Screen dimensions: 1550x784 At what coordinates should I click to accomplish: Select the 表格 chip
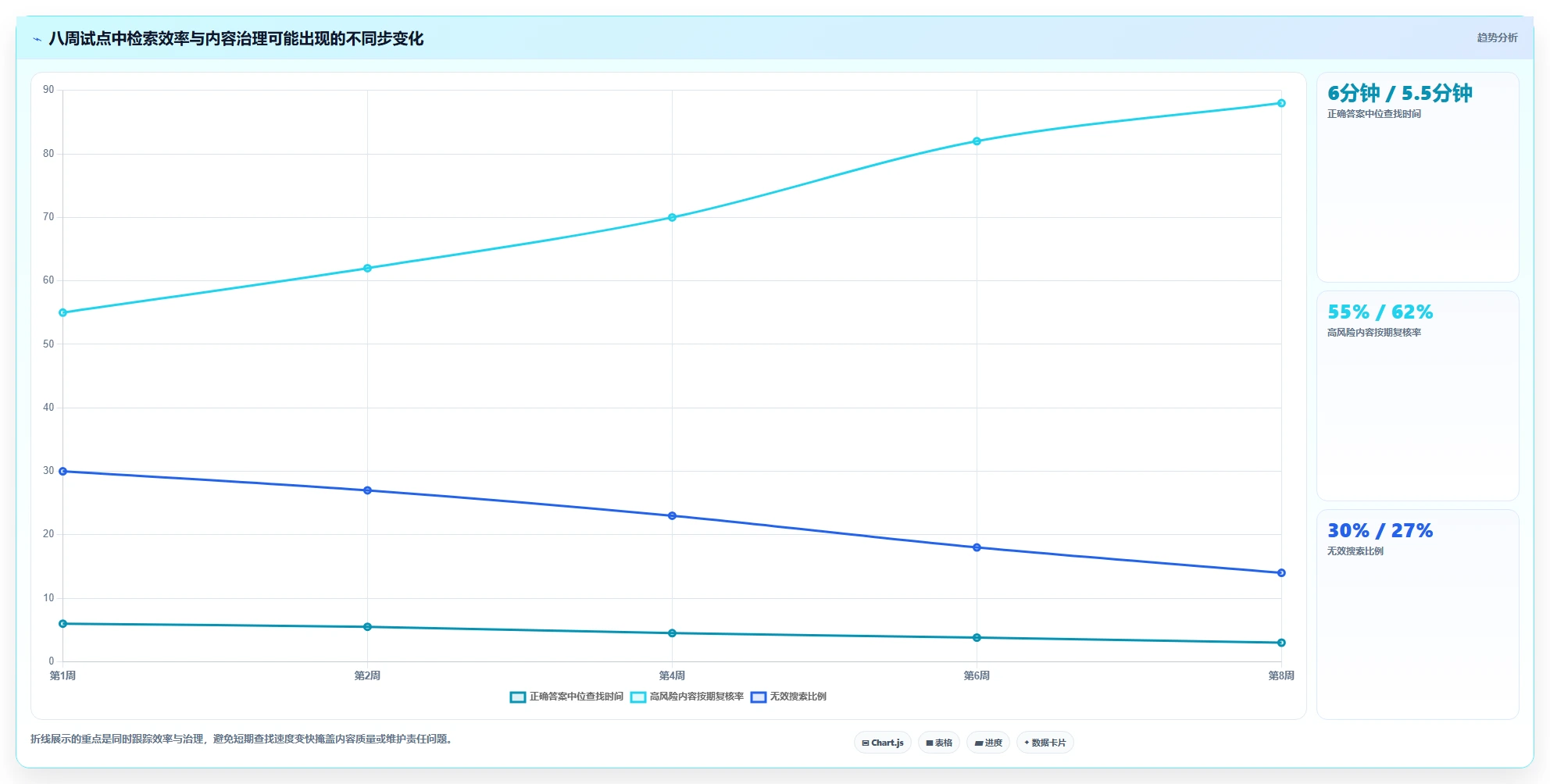click(x=939, y=743)
